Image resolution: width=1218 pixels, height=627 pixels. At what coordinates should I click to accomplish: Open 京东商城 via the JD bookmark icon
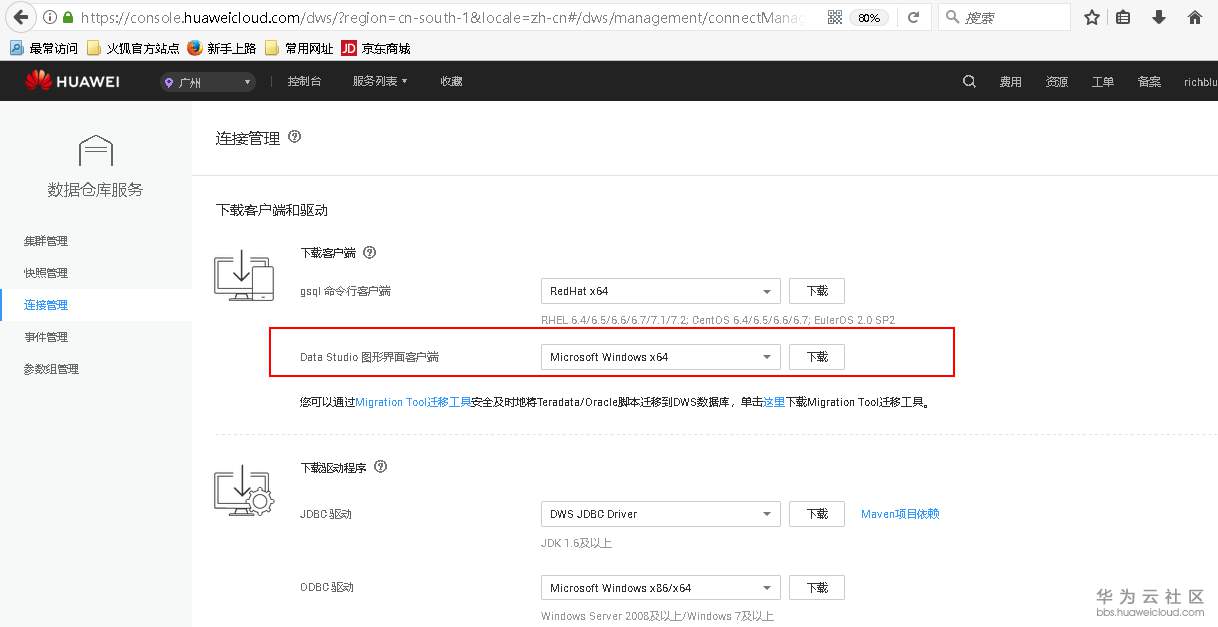pyautogui.click(x=350, y=47)
